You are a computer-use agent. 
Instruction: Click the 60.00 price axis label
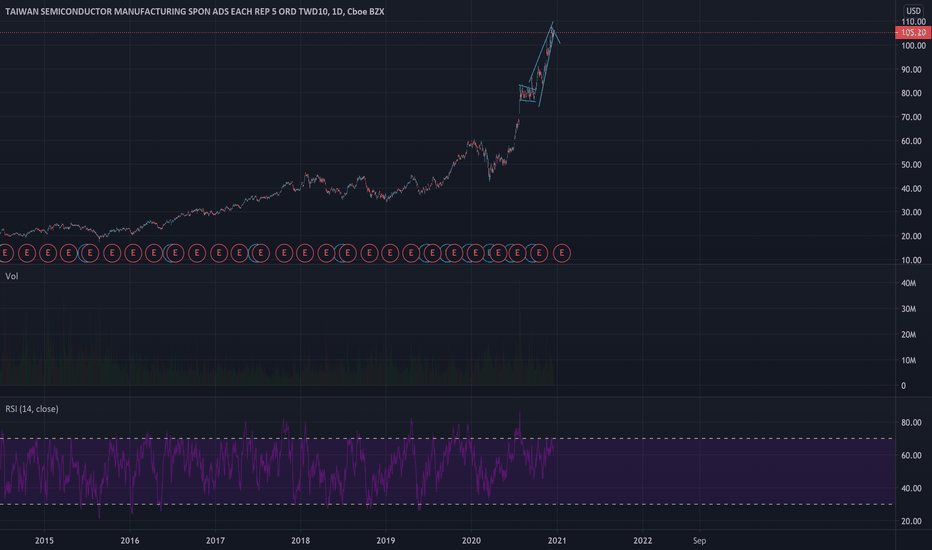pyautogui.click(x=911, y=141)
